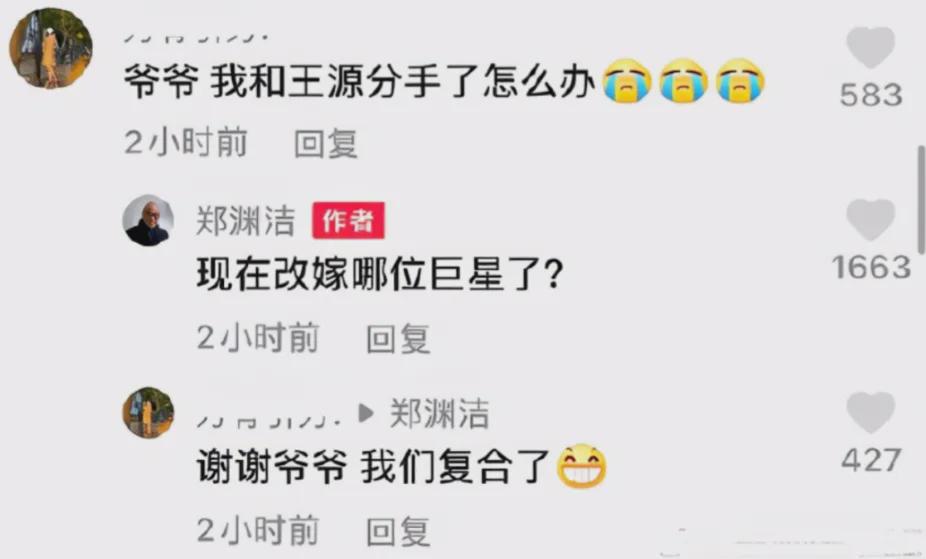The height and width of the screenshot is (559, 926).
Task: Like 郑渊洁's reply with 1663 likes
Action: click(870, 220)
